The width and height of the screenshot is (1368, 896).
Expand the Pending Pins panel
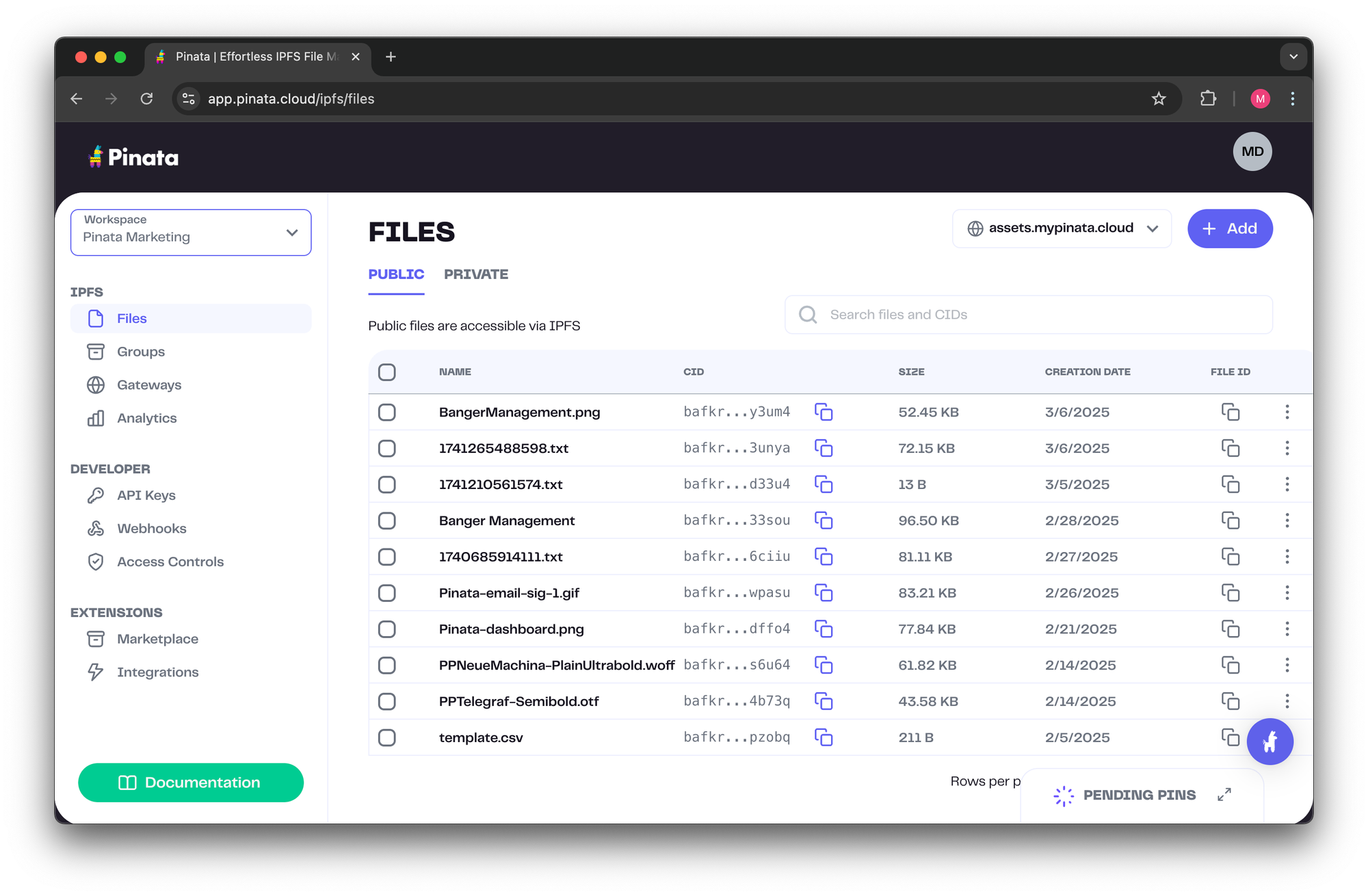tap(1224, 794)
